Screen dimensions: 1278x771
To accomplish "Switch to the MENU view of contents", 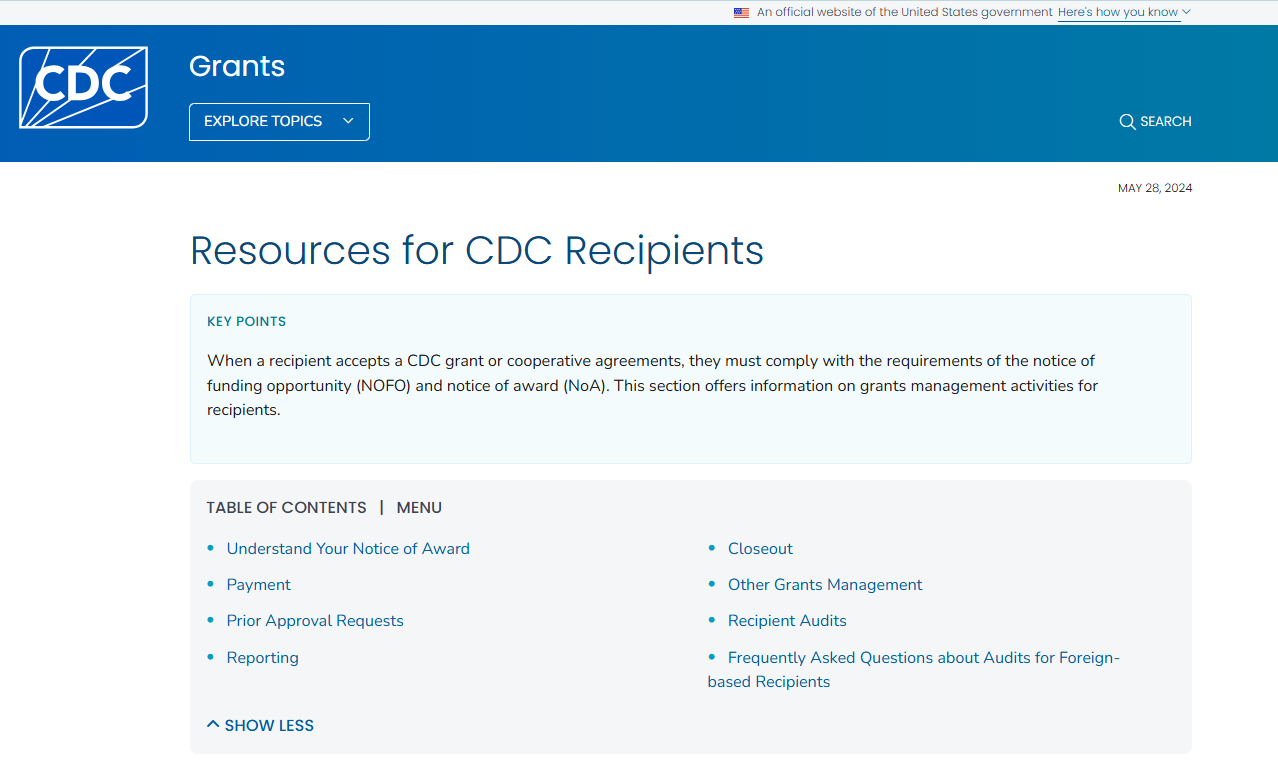I will (x=419, y=507).
